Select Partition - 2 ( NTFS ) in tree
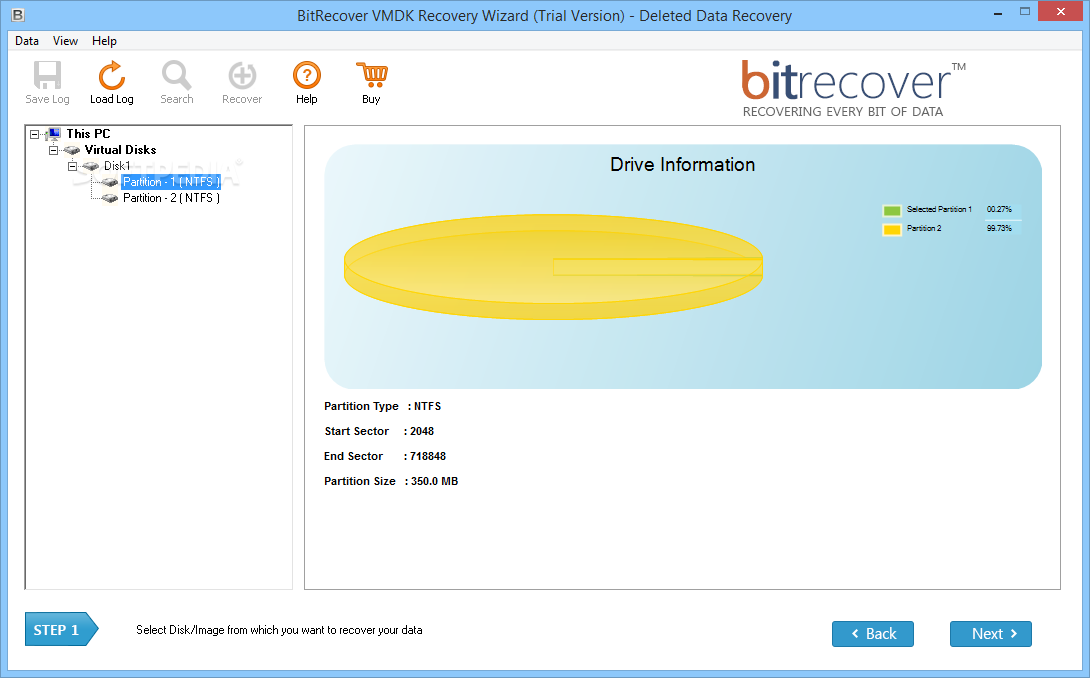 click(171, 198)
